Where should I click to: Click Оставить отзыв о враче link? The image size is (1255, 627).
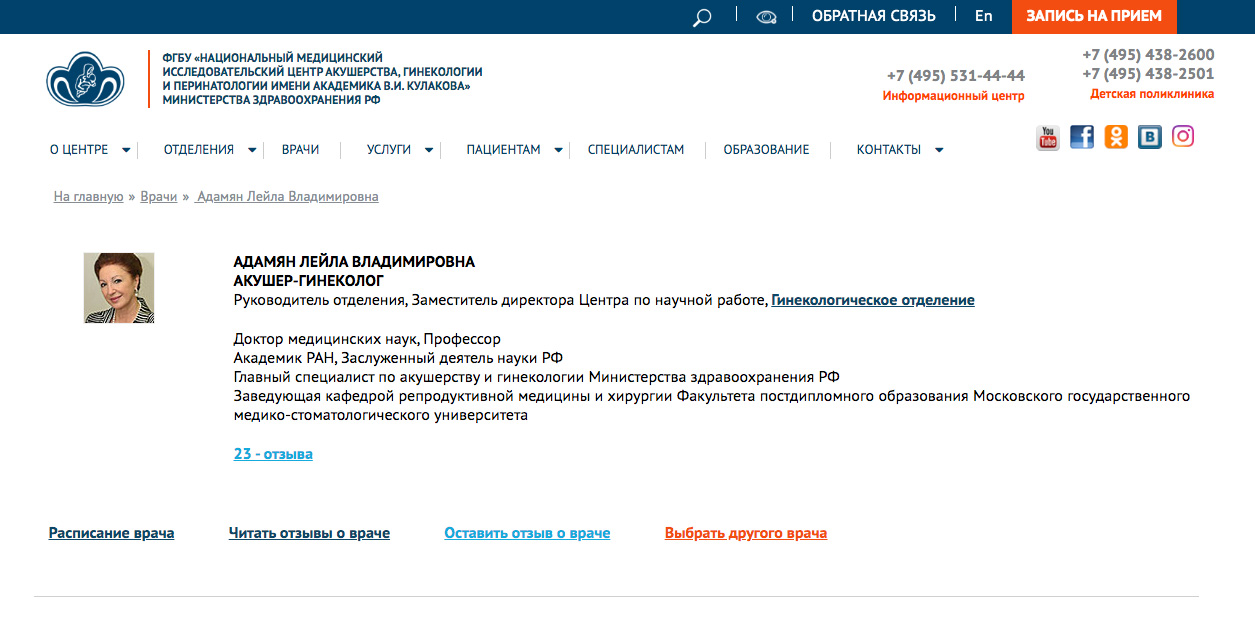527,533
